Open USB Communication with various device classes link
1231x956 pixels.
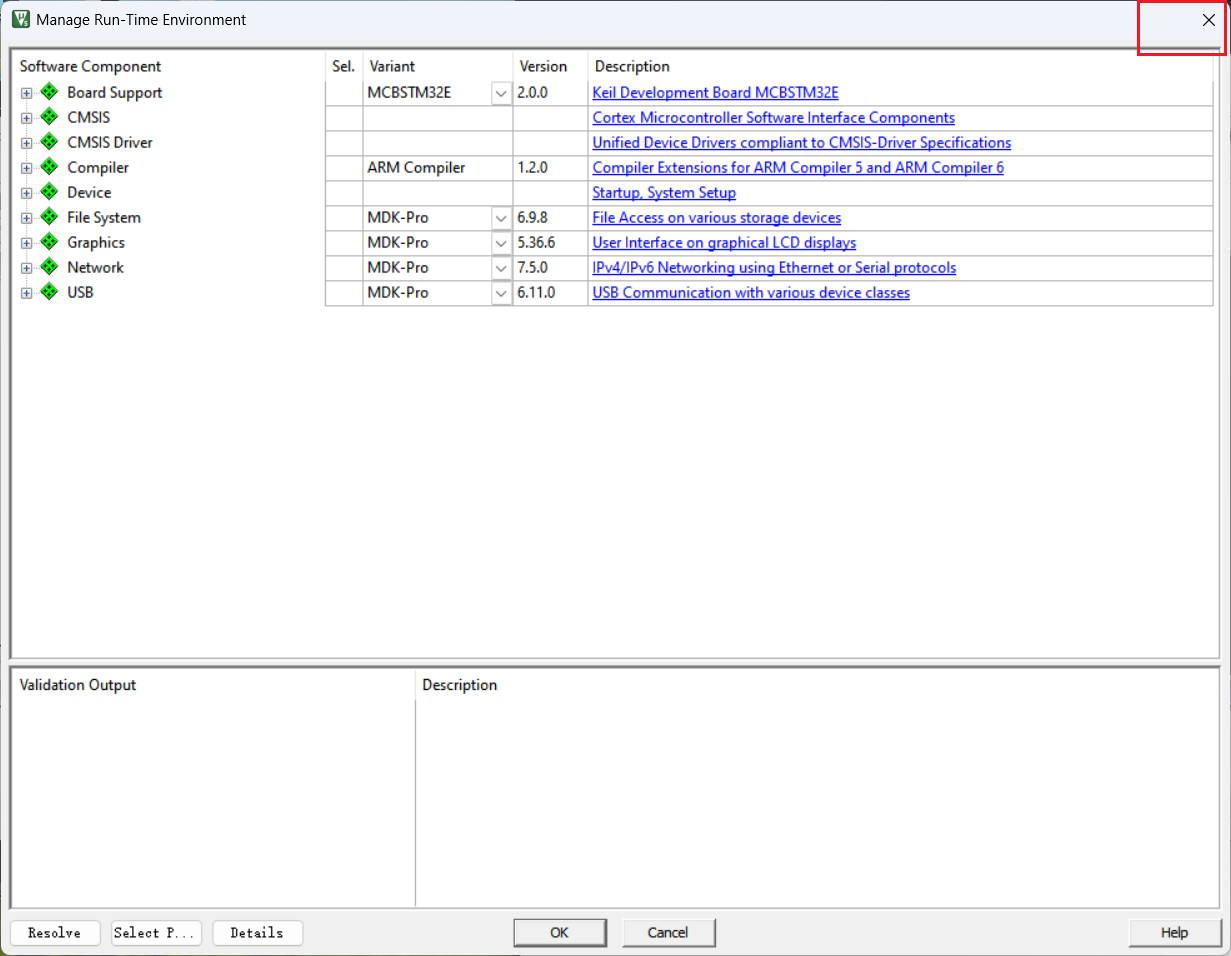751,293
